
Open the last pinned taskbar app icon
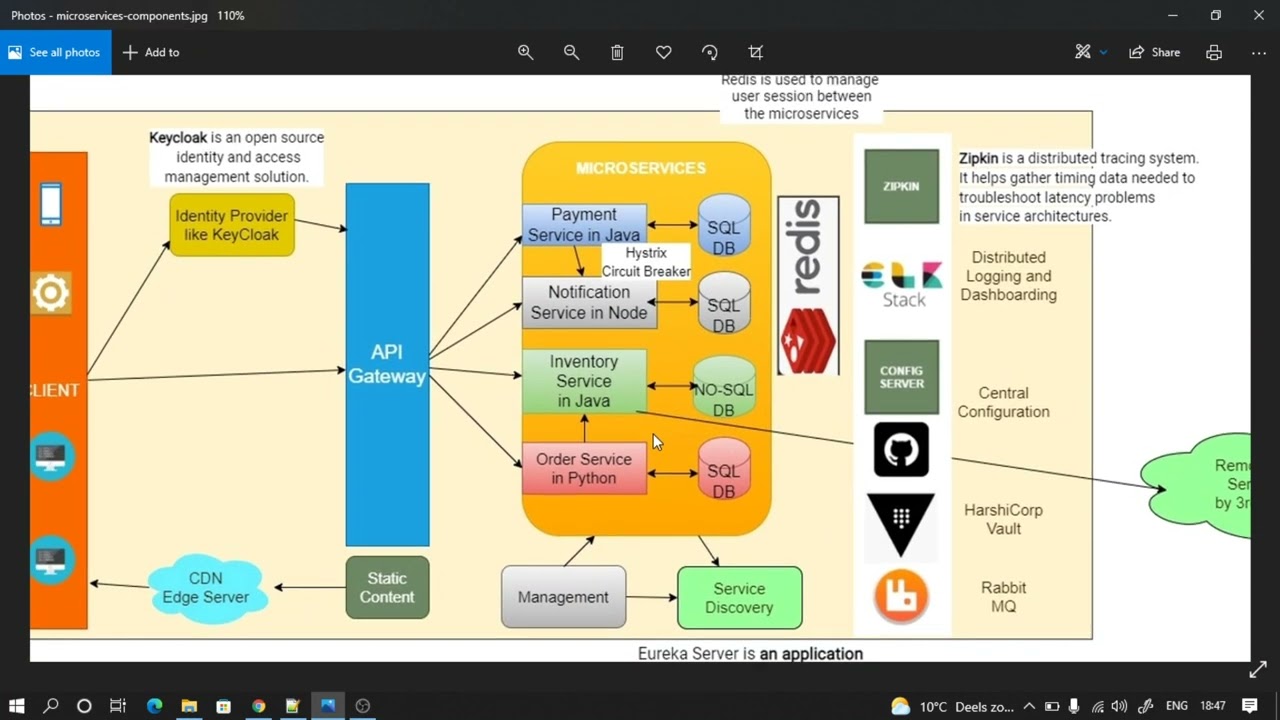click(x=363, y=706)
